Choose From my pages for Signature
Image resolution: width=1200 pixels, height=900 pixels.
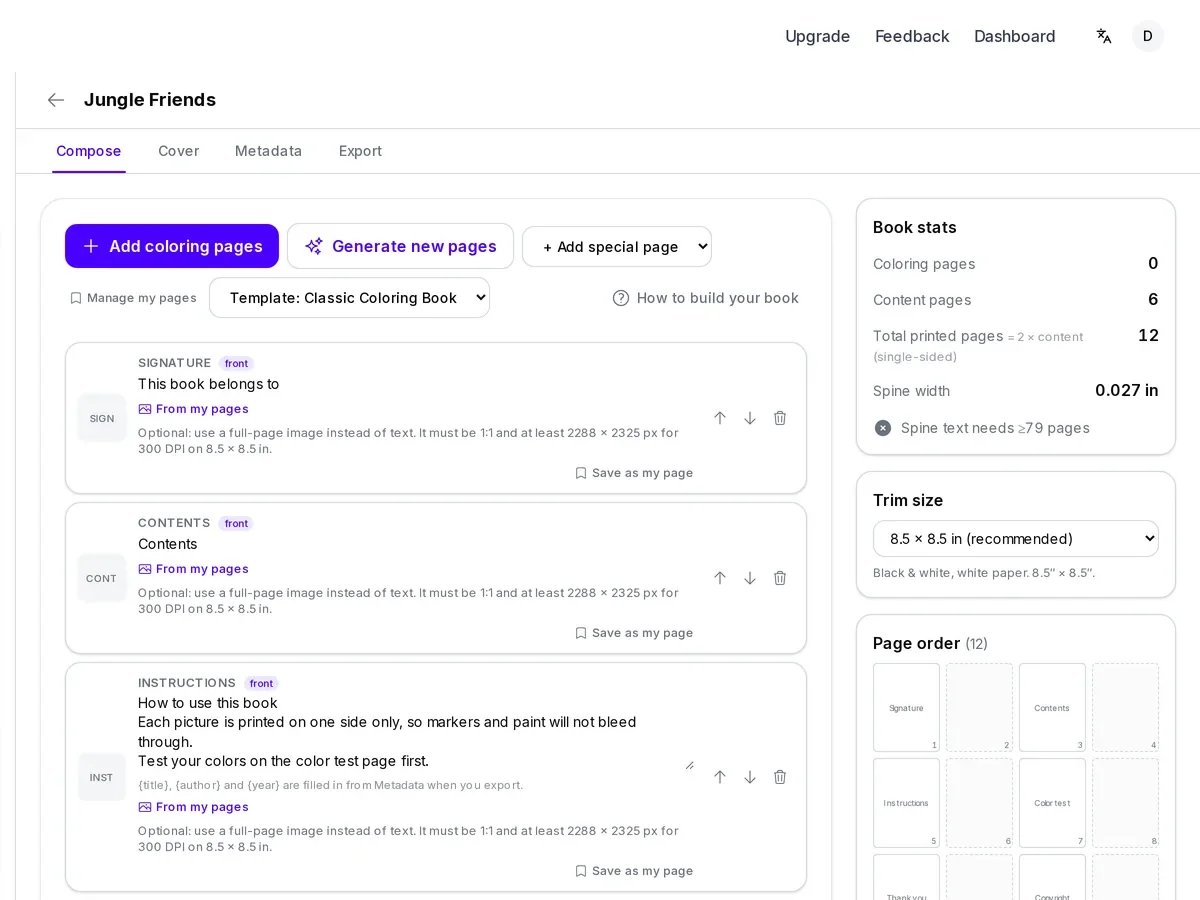(x=194, y=409)
